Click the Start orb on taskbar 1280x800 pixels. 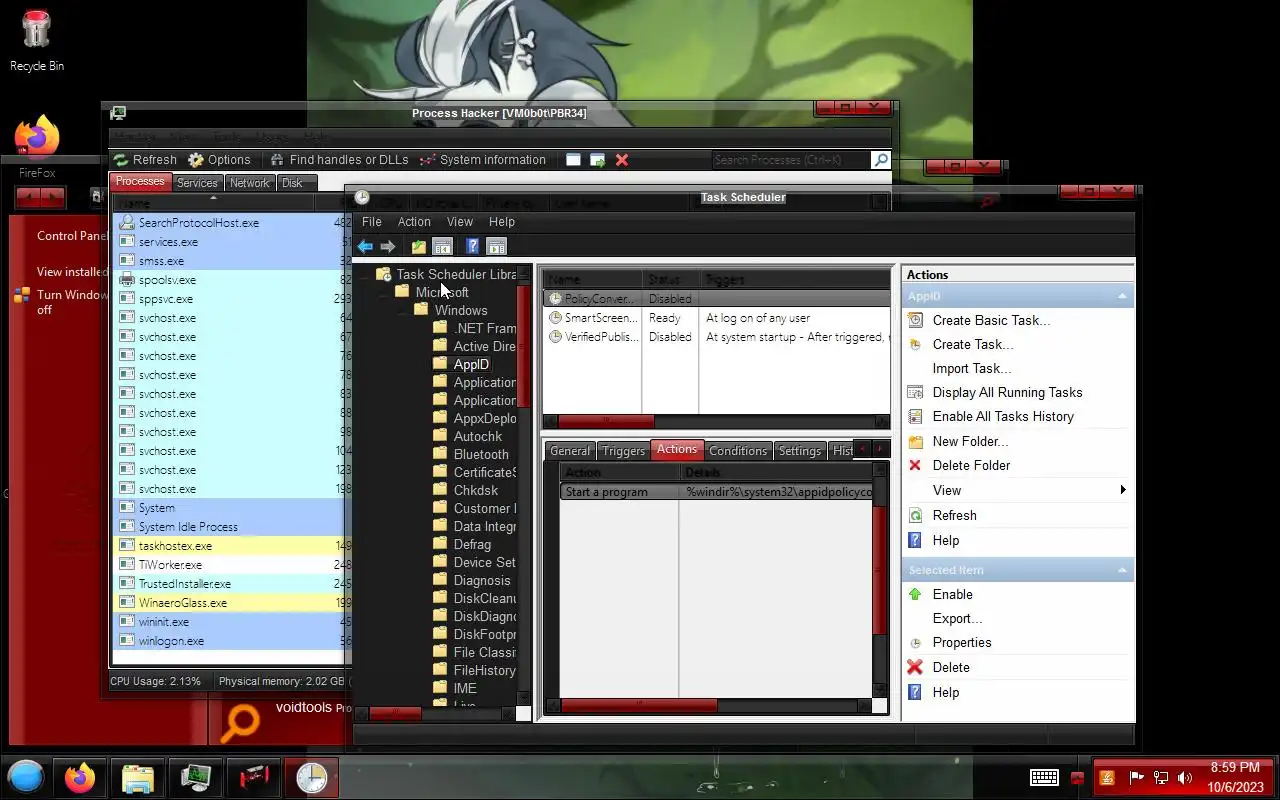tap(26, 777)
